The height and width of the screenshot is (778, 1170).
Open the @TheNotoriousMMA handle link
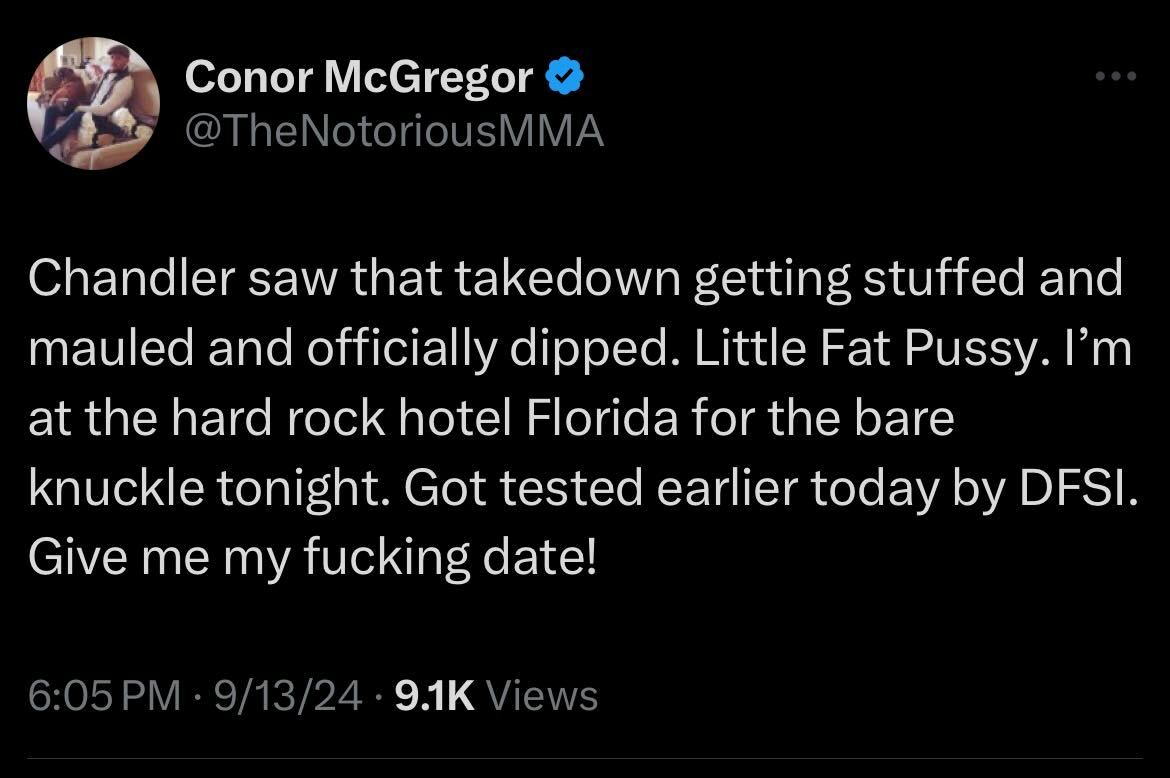(395, 129)
